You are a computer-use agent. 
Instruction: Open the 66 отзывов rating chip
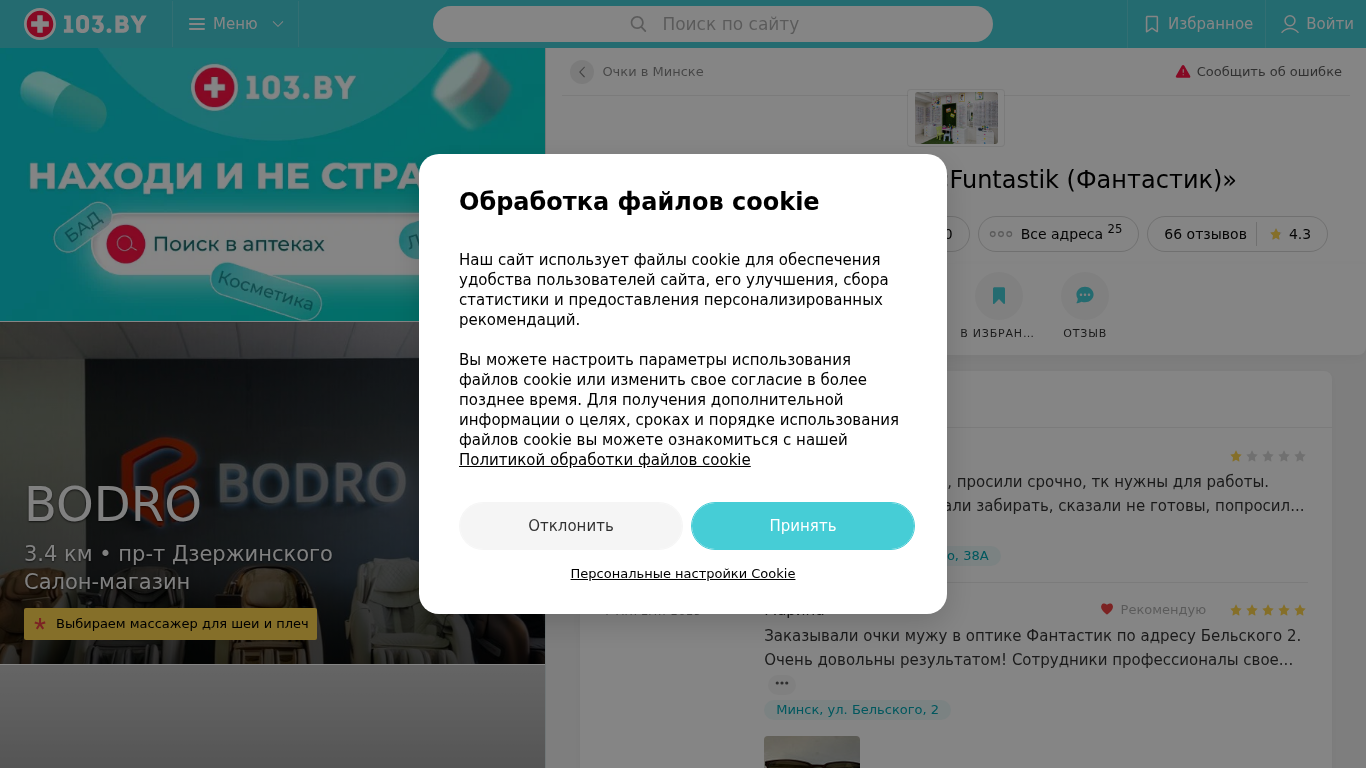1237,234
